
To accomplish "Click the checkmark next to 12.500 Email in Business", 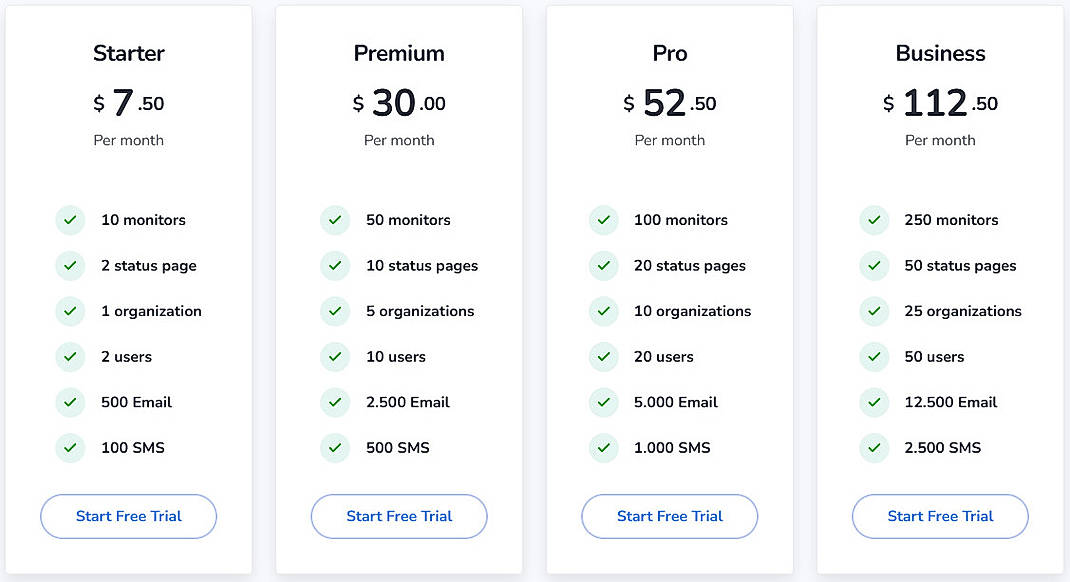I will coord(875,402).
